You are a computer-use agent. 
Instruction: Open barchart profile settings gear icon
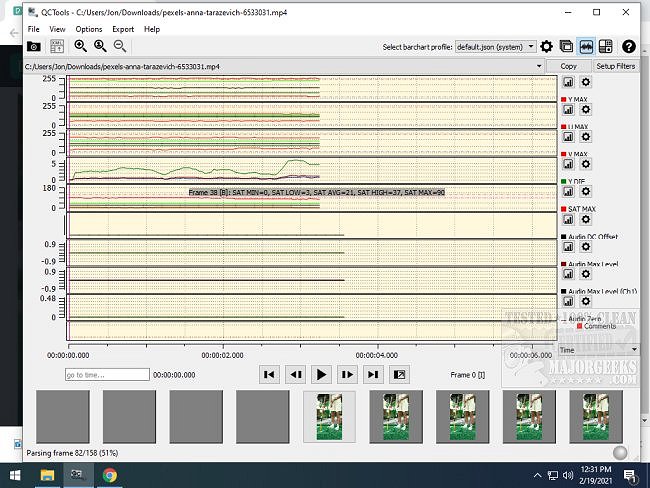(546, 46)
